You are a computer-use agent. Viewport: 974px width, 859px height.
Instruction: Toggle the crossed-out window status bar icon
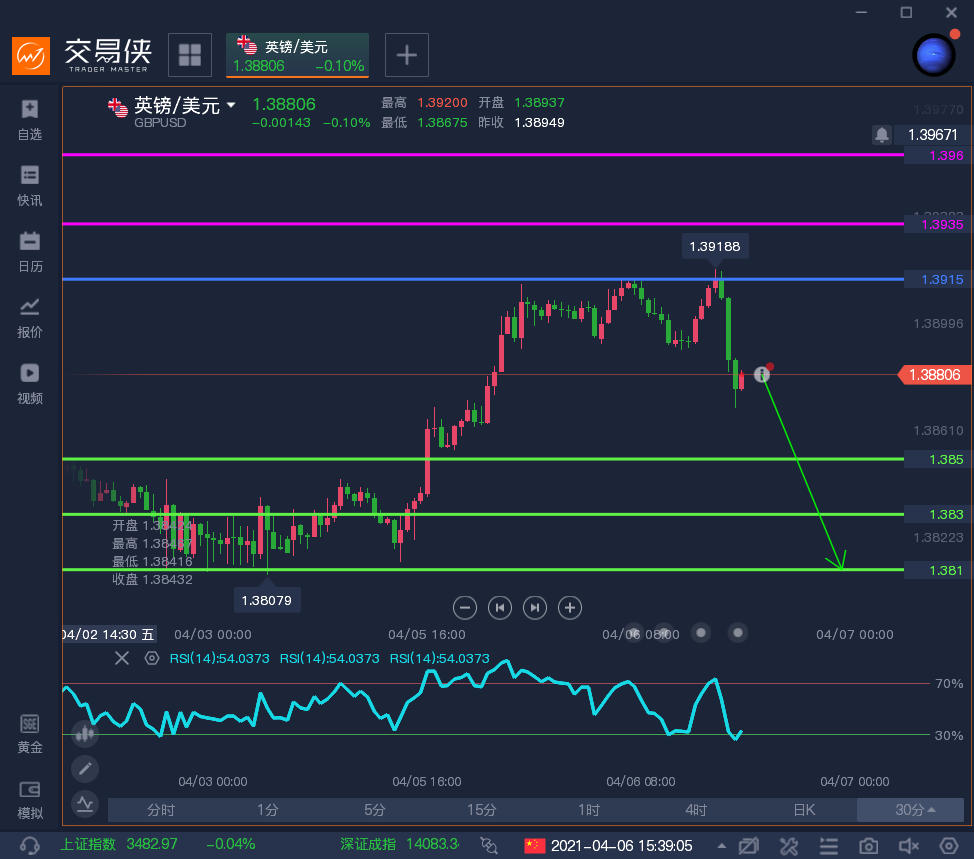tap(749, 845)
